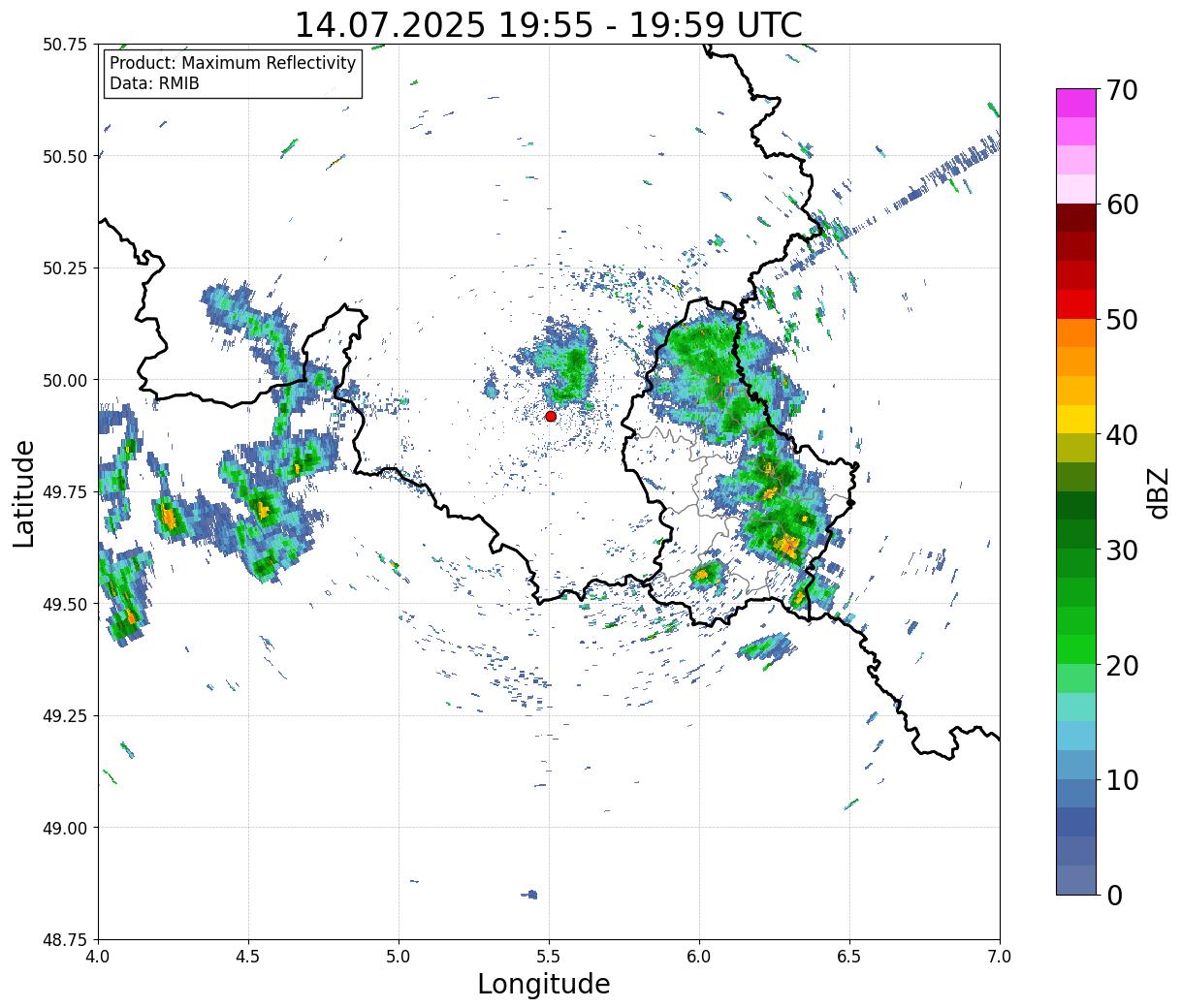1182x1008 pixels.
Task: Click the latitude tick label 50.75
Action: (x=65, y=45)
